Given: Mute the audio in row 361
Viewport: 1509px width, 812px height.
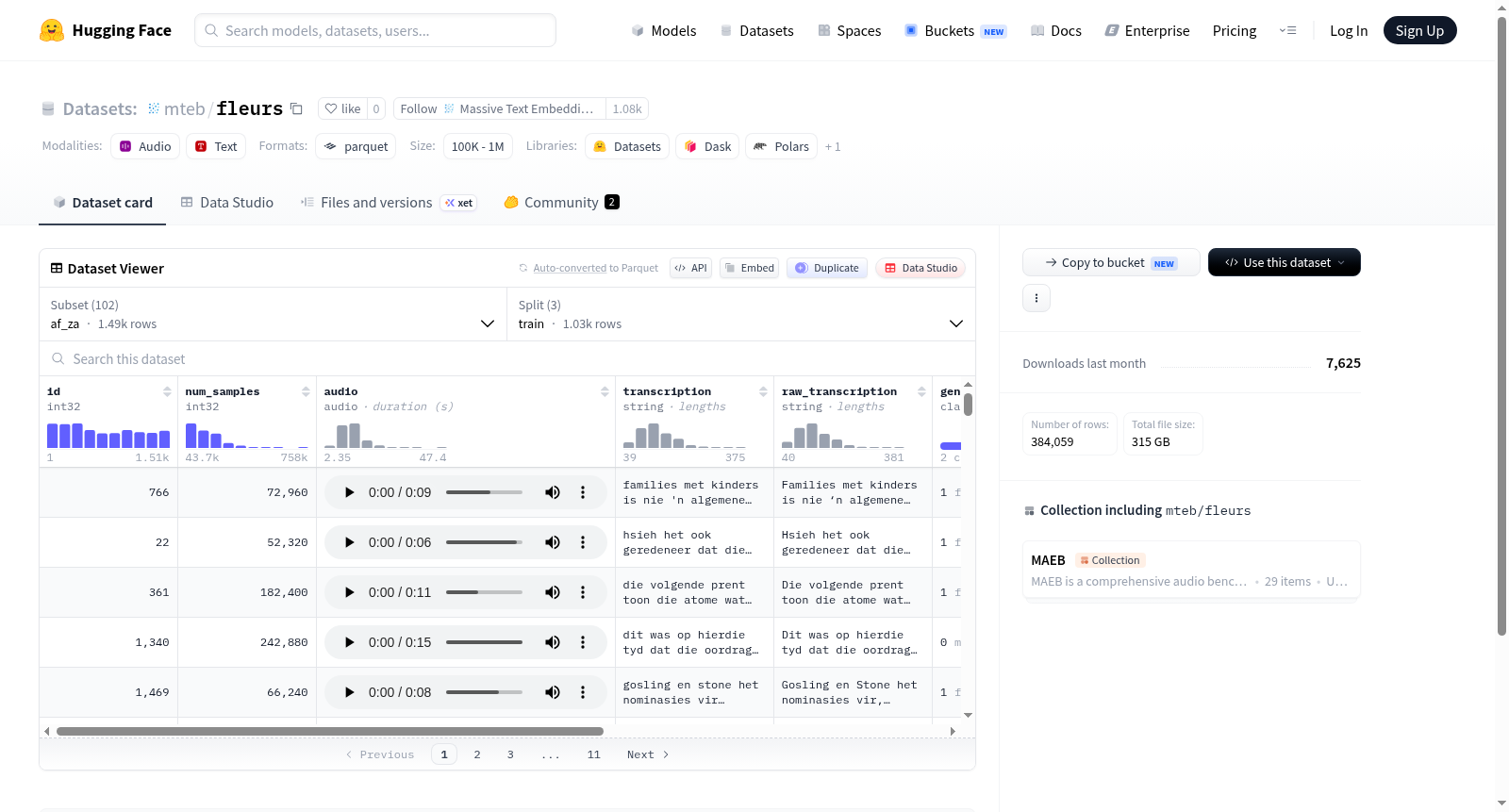Looking at the screenshot, I should (x=553, y=592).
